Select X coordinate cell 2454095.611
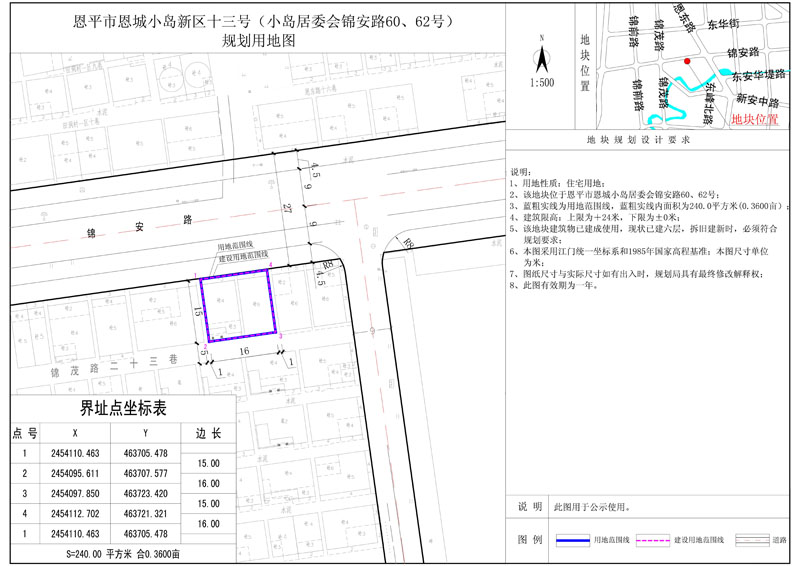The image size is (800, 566). [x=76, y=473]
